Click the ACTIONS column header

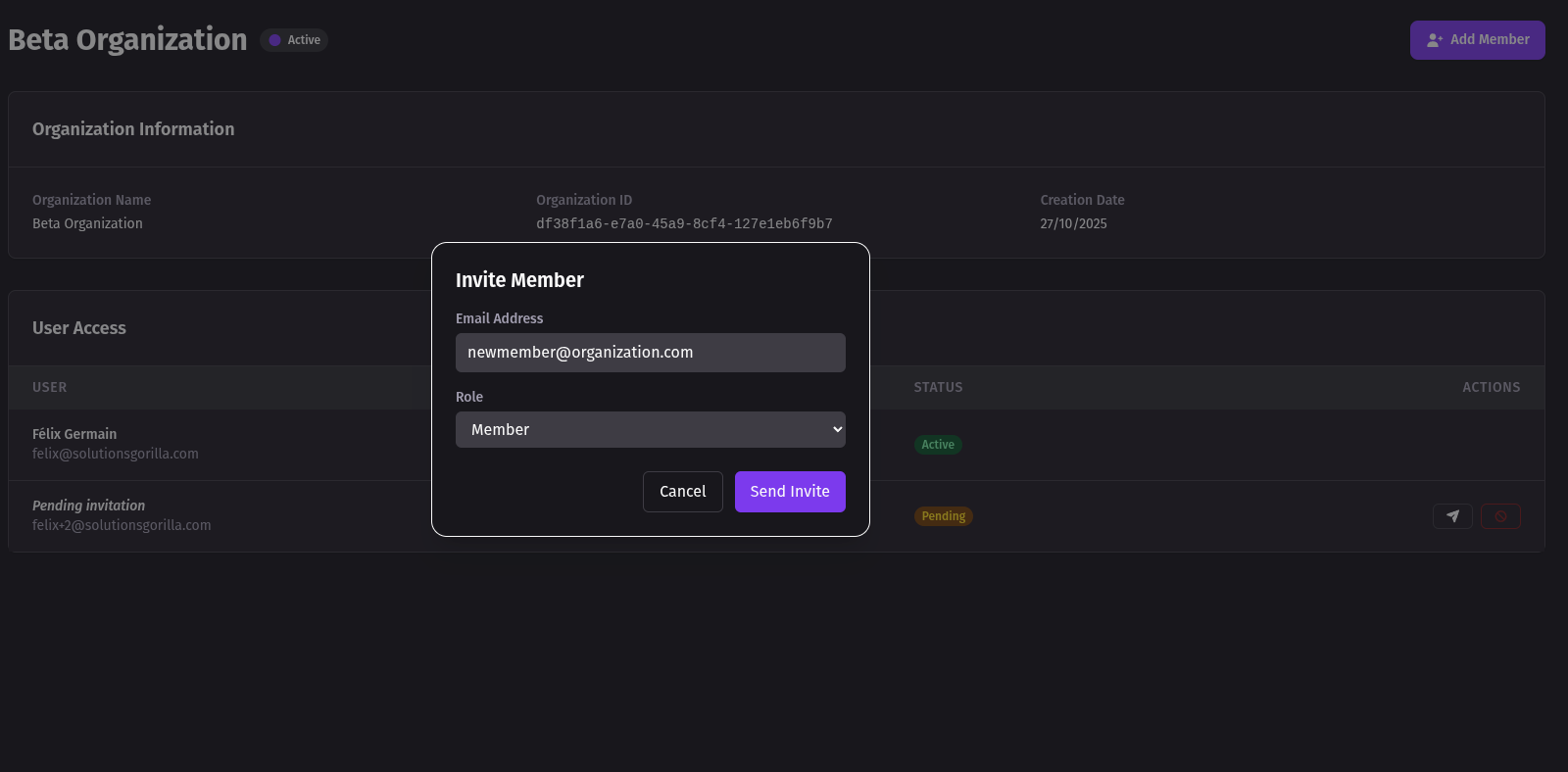click(x=1491, y=388)
